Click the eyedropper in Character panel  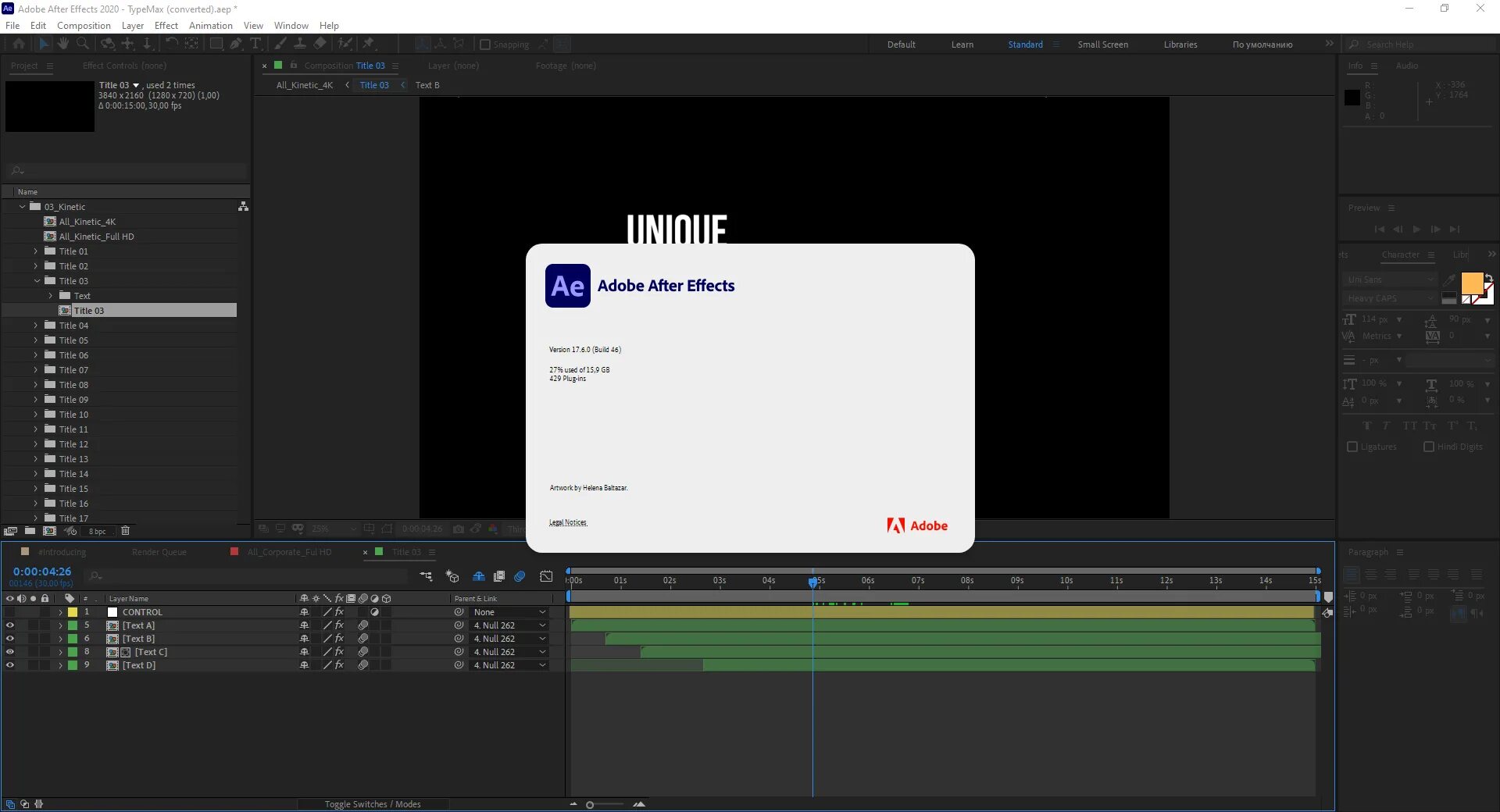tap(1449, 280)
